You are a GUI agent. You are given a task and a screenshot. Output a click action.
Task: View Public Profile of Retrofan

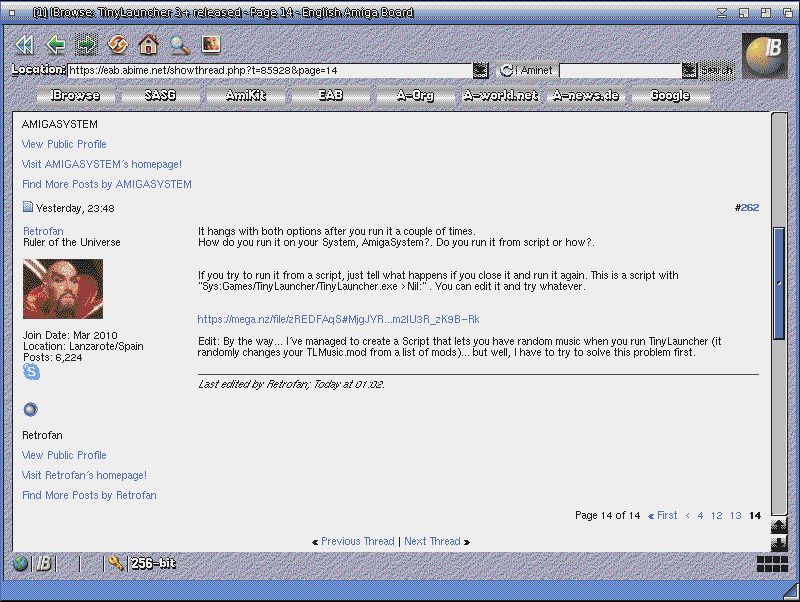point(64,455)
